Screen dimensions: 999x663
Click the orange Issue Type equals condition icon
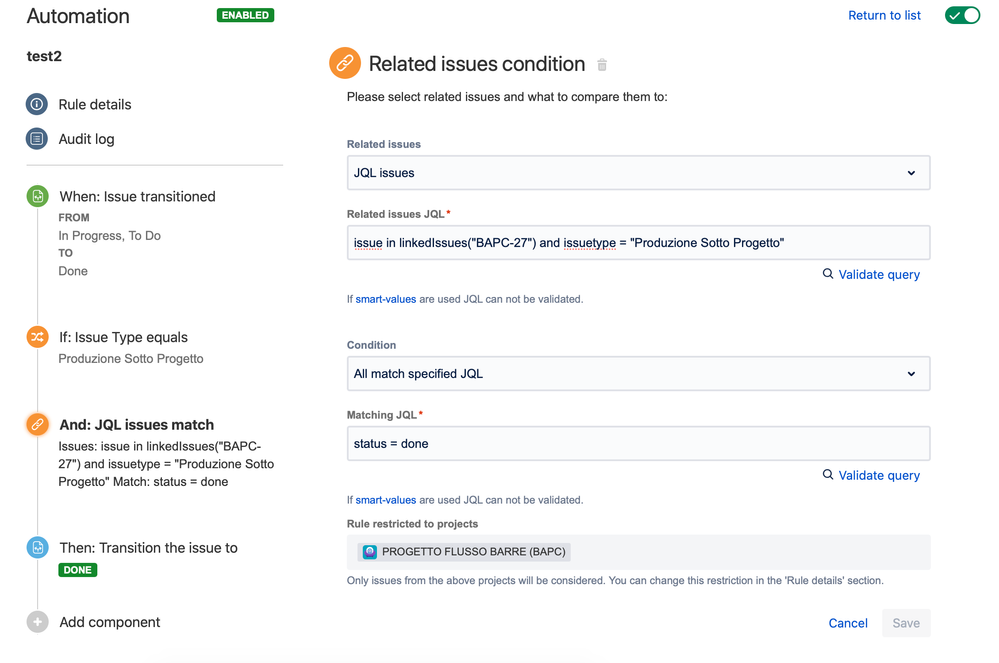click(x=37, y=337)
